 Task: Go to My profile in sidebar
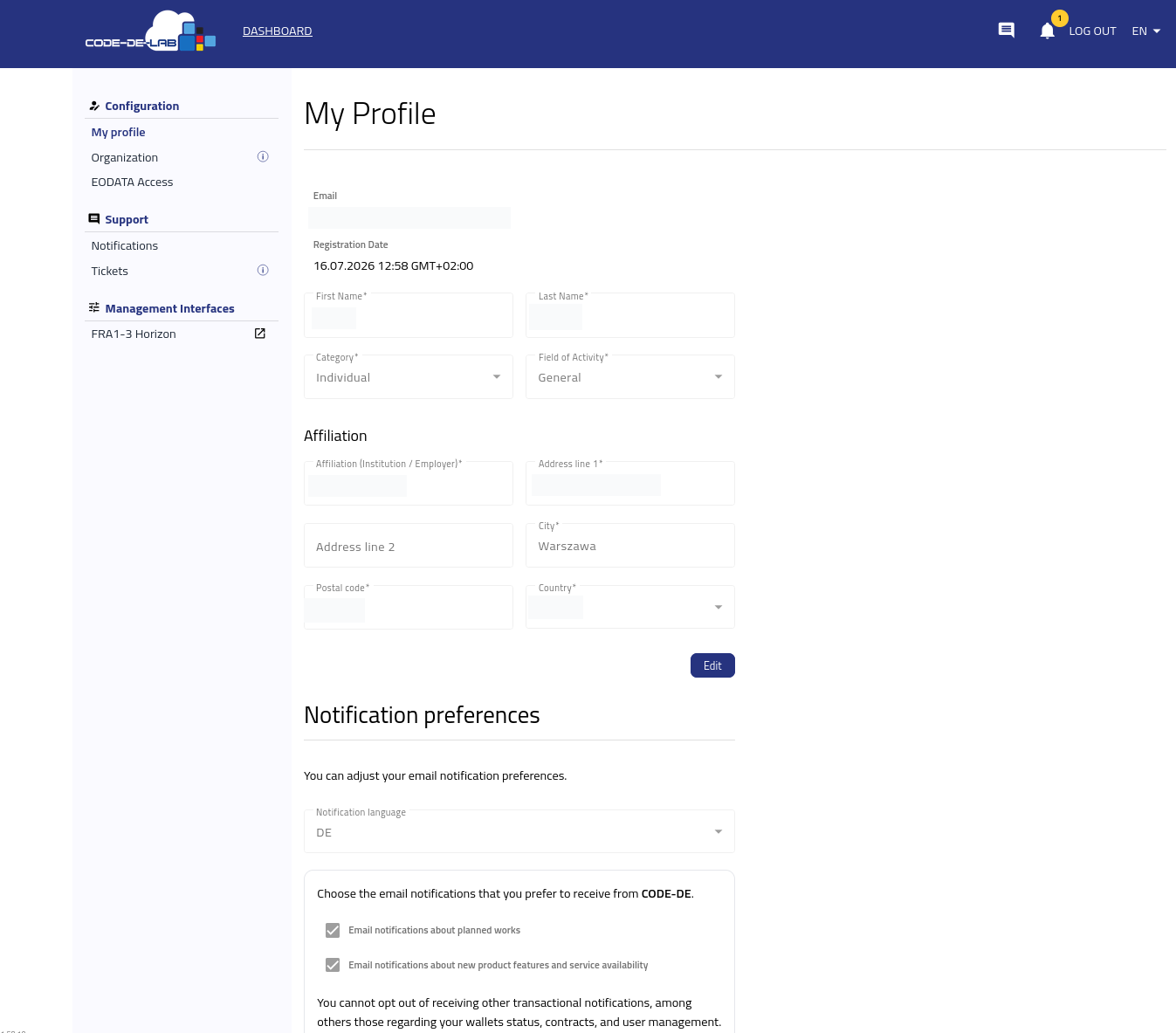pyautogui.click(x=119, y=133)
